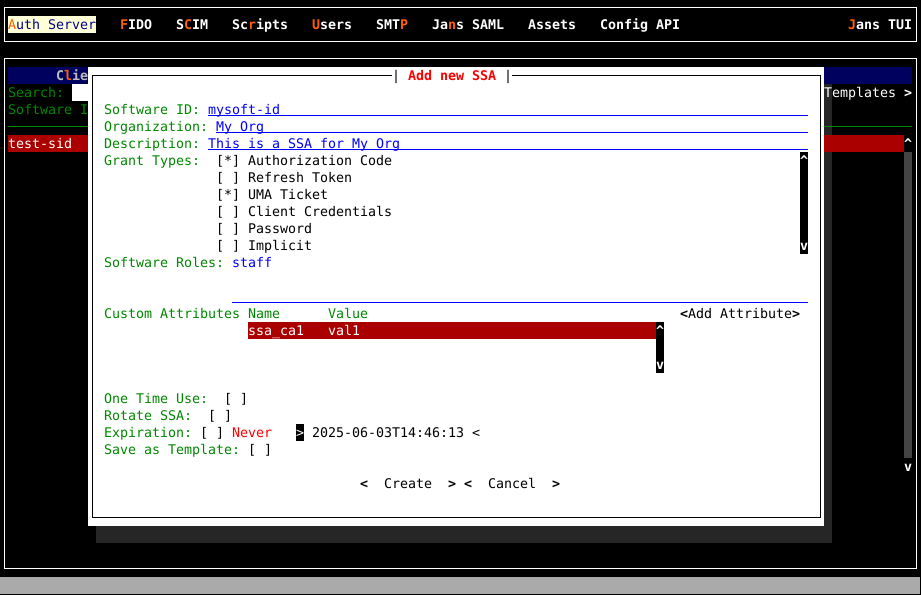Image resolution: width=921 pixels, height=595 pixels.
Task: Check the Never expiration checkbox
Action: [x=212, y=433]
